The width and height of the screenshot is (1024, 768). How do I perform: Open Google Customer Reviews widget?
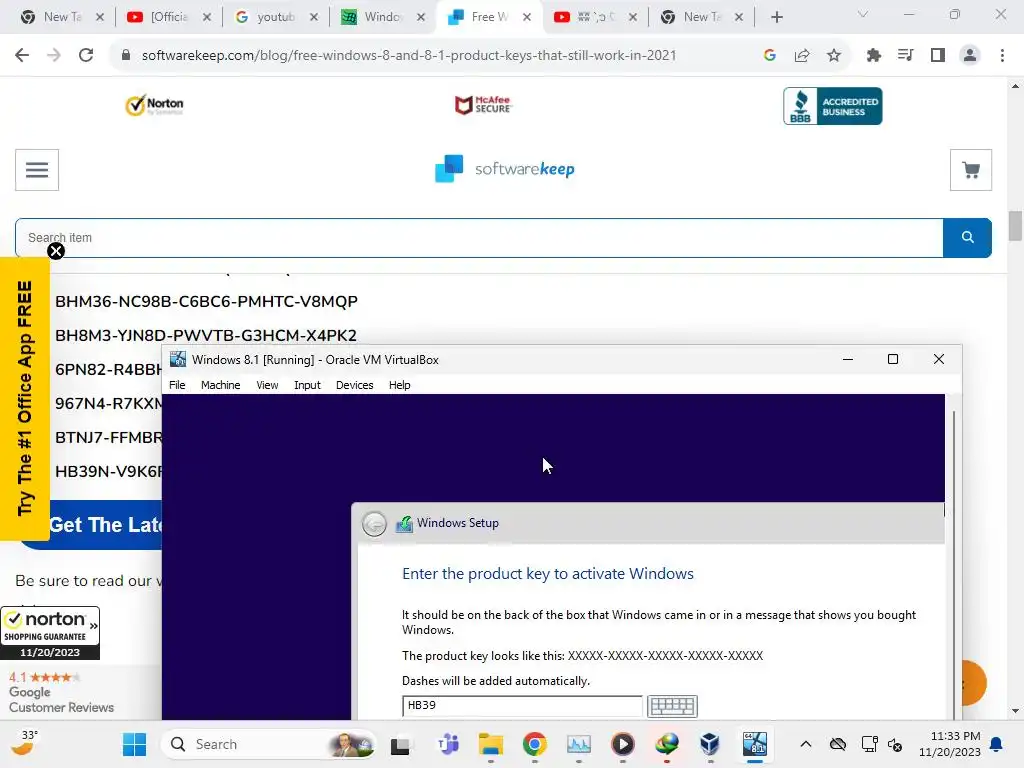point(61,692)
